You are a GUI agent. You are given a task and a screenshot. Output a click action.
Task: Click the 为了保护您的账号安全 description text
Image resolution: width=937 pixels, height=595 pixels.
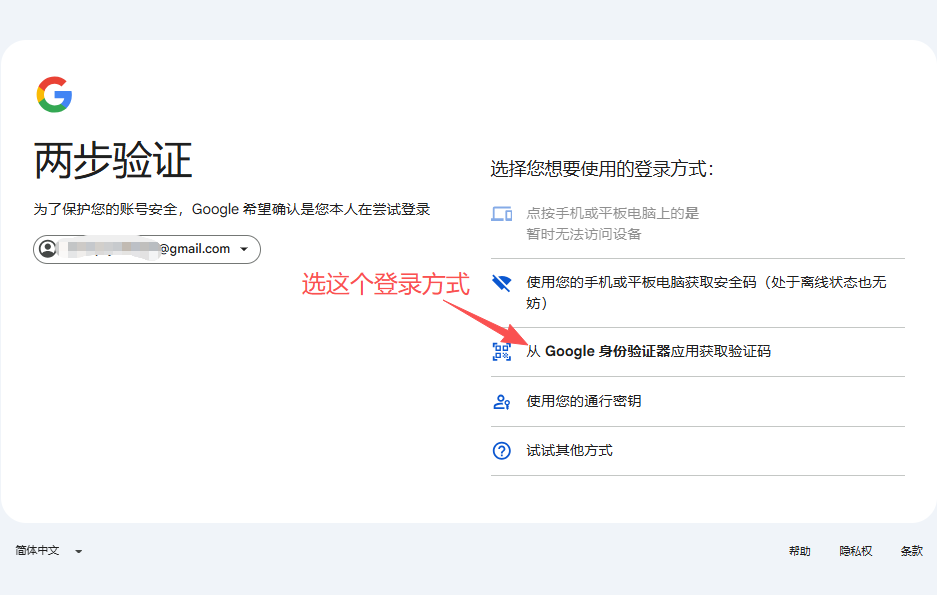point(232,210)
